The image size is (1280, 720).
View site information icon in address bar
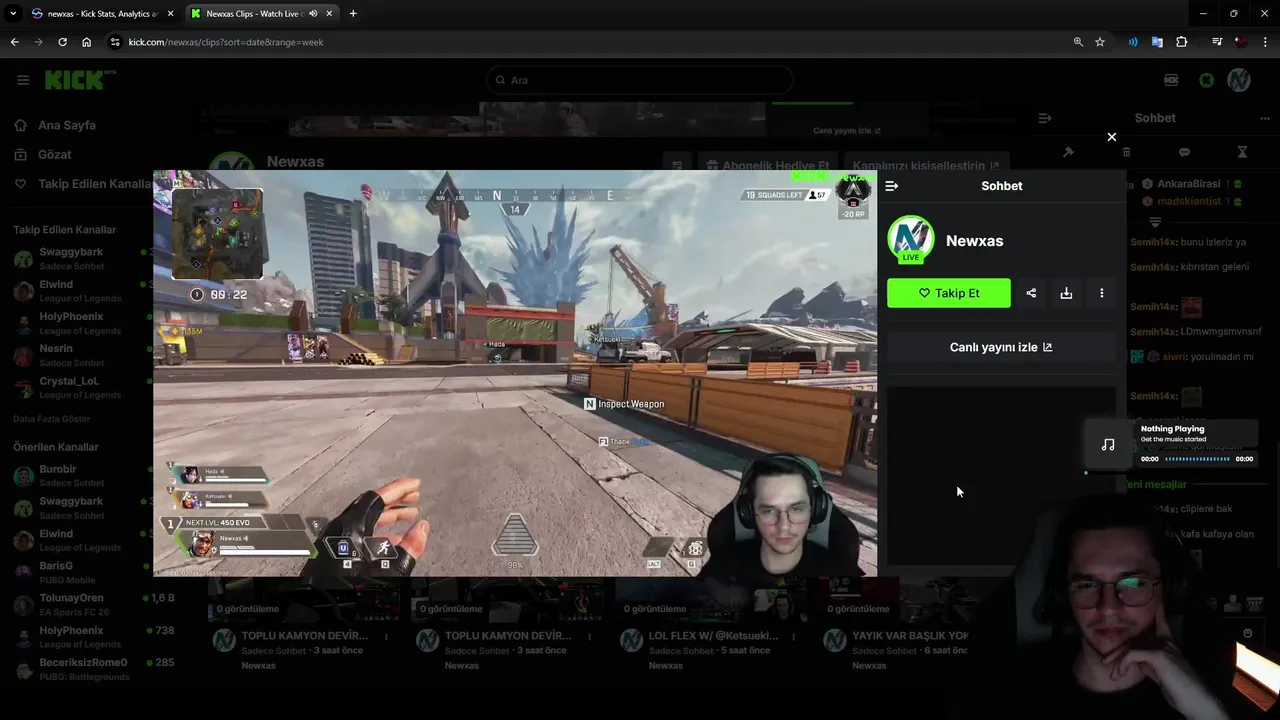(x=115, y=42)
